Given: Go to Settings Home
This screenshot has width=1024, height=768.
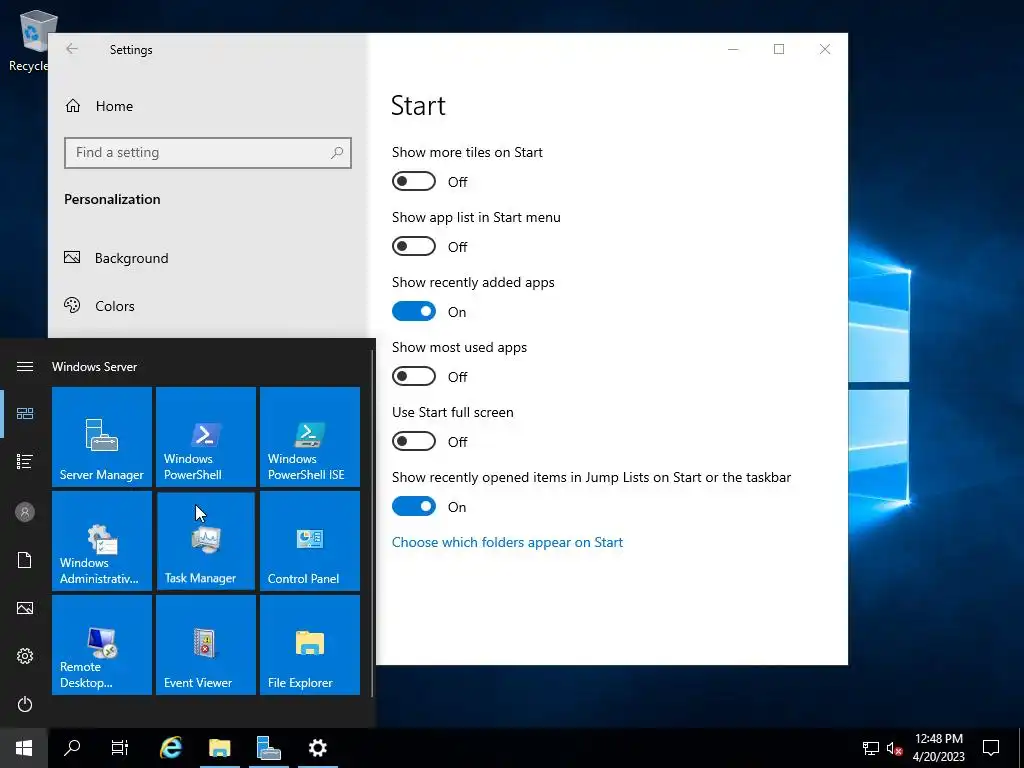Looking at the screenshot, I should (x=99, y=106).
